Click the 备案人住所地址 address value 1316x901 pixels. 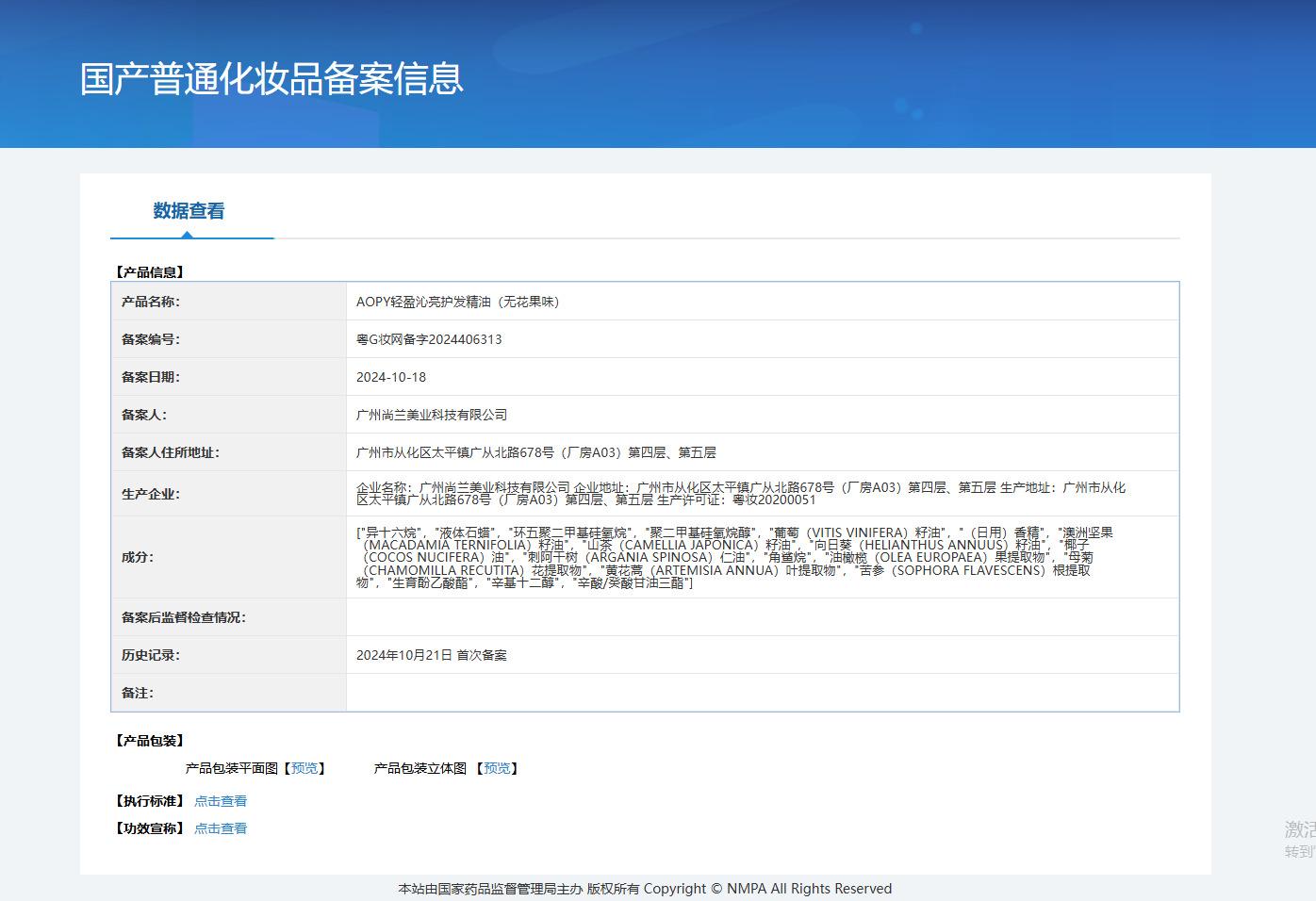pyautogui.click(x=535, y=452)
